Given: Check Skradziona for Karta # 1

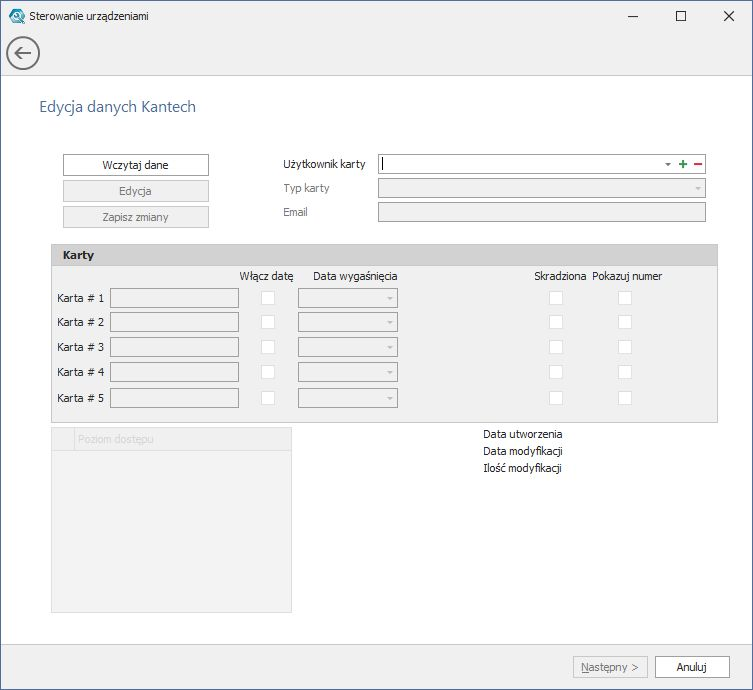Looking at the screenshot, I should coord(556,298).
